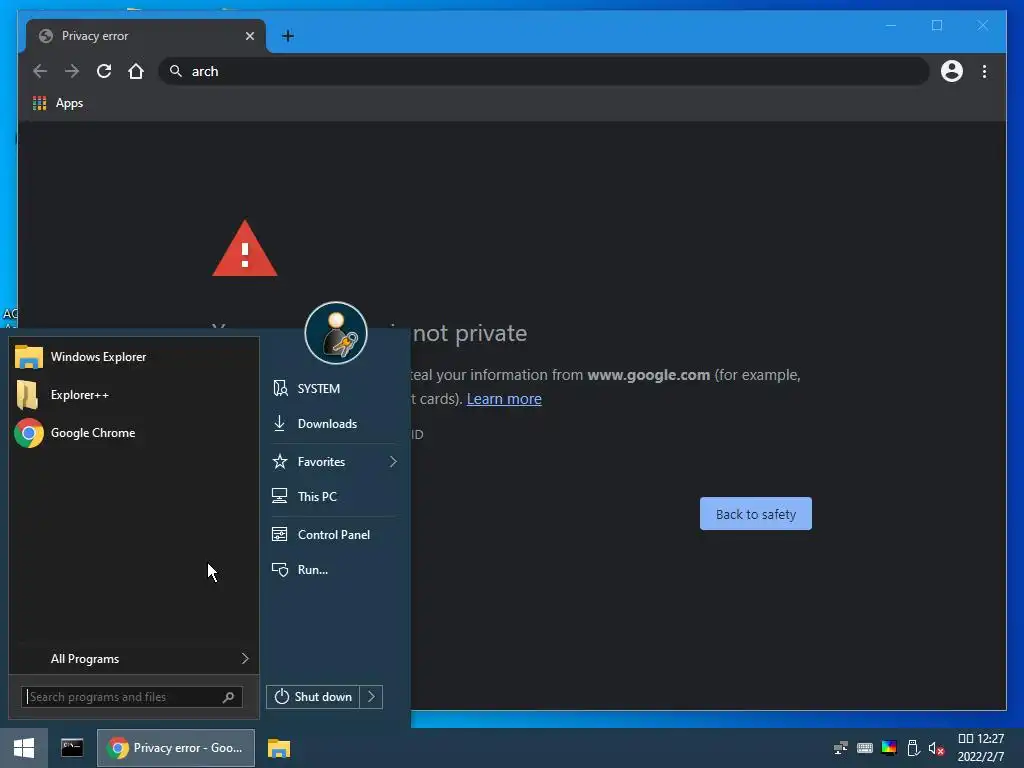Click the www.google.com text in error message
Viewport: 1024px width, 768px height.
pyautogui.click(x=648, y=376)
